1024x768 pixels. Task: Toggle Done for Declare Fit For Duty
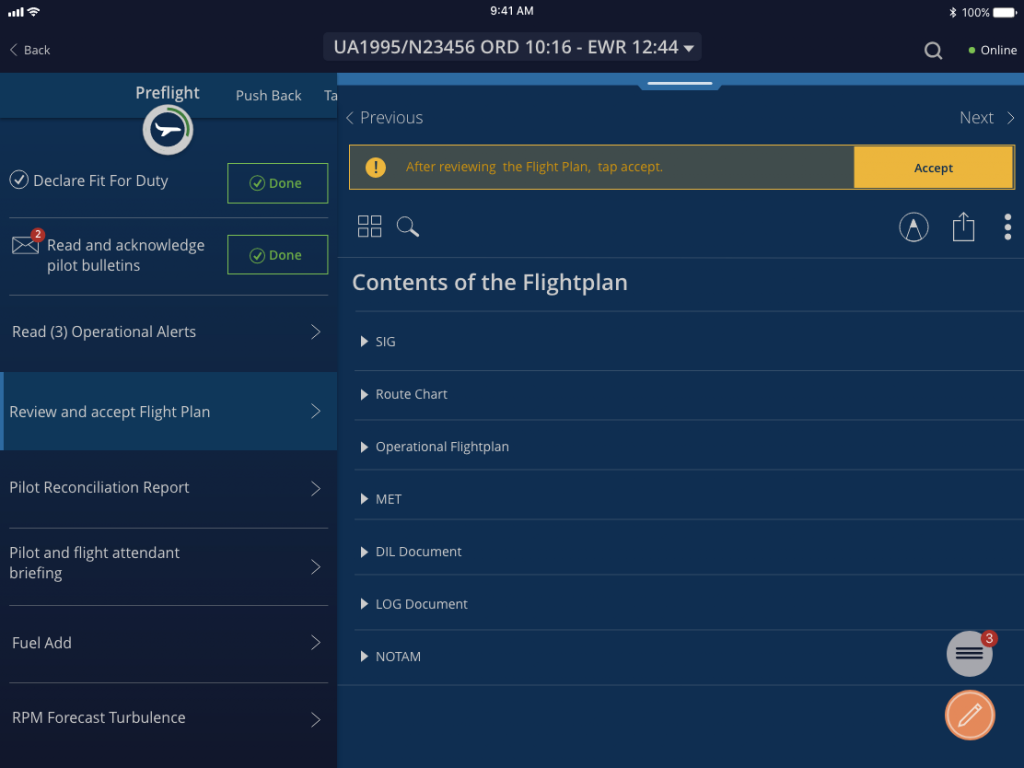[277, 183]
